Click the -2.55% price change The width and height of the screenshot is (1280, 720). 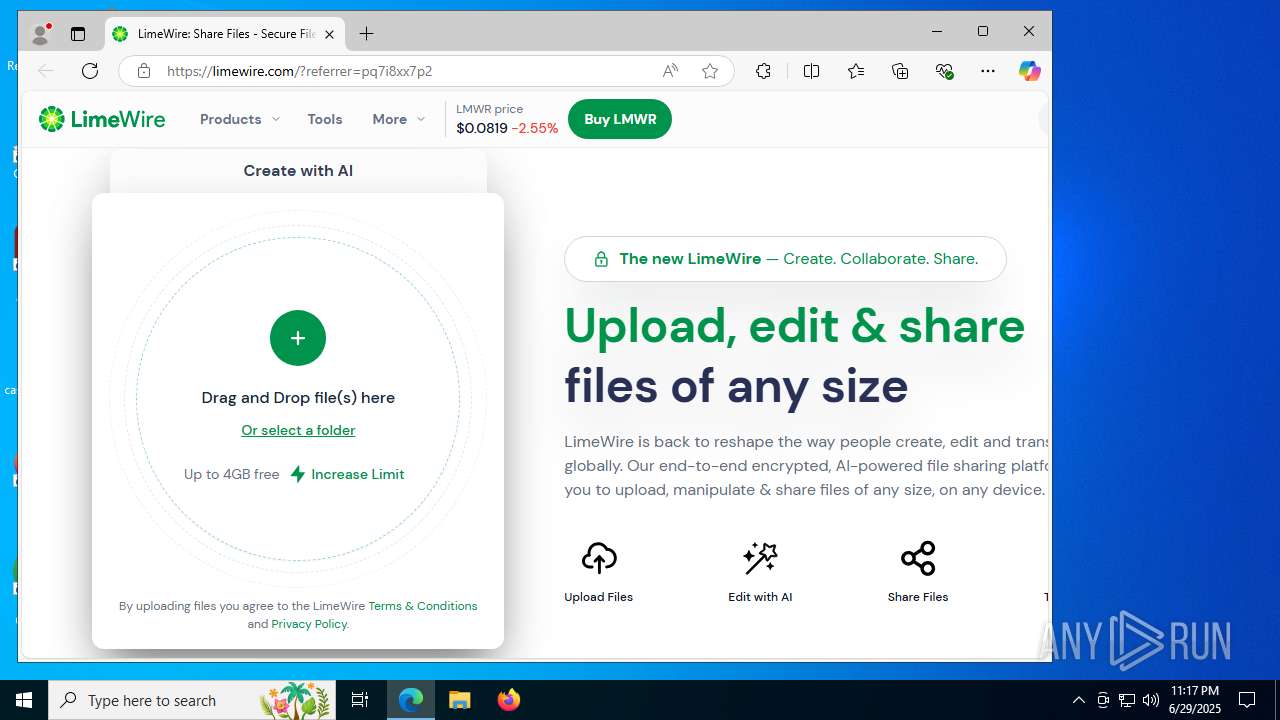tap(535, 128)
